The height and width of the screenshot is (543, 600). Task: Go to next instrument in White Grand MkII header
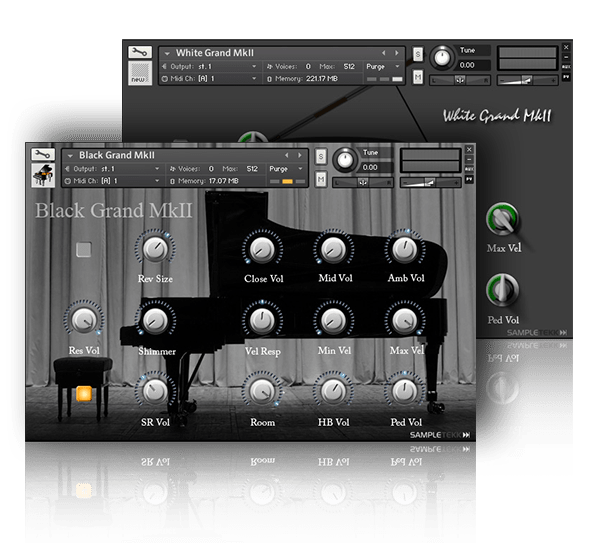coord(397,53)
